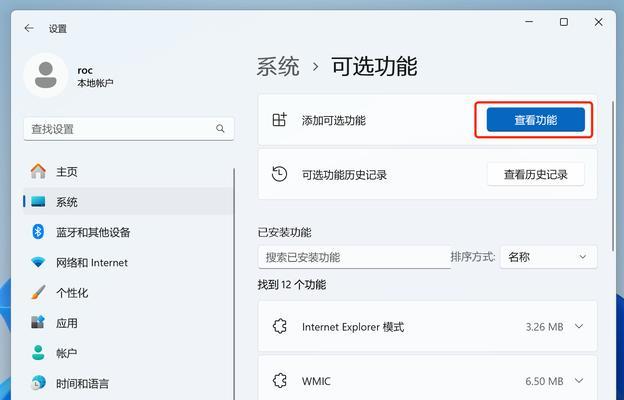Focus the 搜索已安装功能 search field
Screen dimensions: 624x400
[354, 257]
